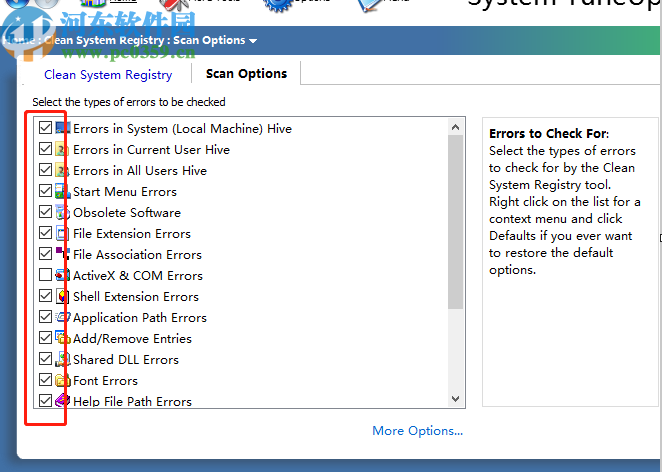Viewport: 662px width, 472px height.
Task: Click the All Users Hive icon
Action: pos(62,170)
